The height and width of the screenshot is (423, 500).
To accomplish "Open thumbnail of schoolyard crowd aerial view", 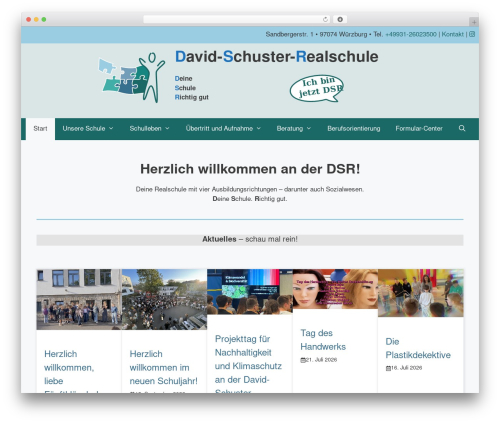I will (x=164, y=299).
